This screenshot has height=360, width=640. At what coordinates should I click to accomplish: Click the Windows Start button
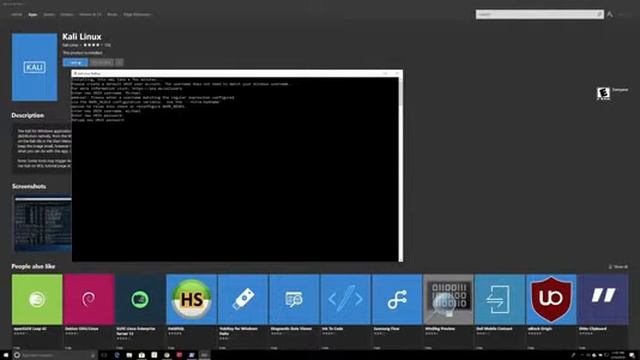tap(6, 355)
